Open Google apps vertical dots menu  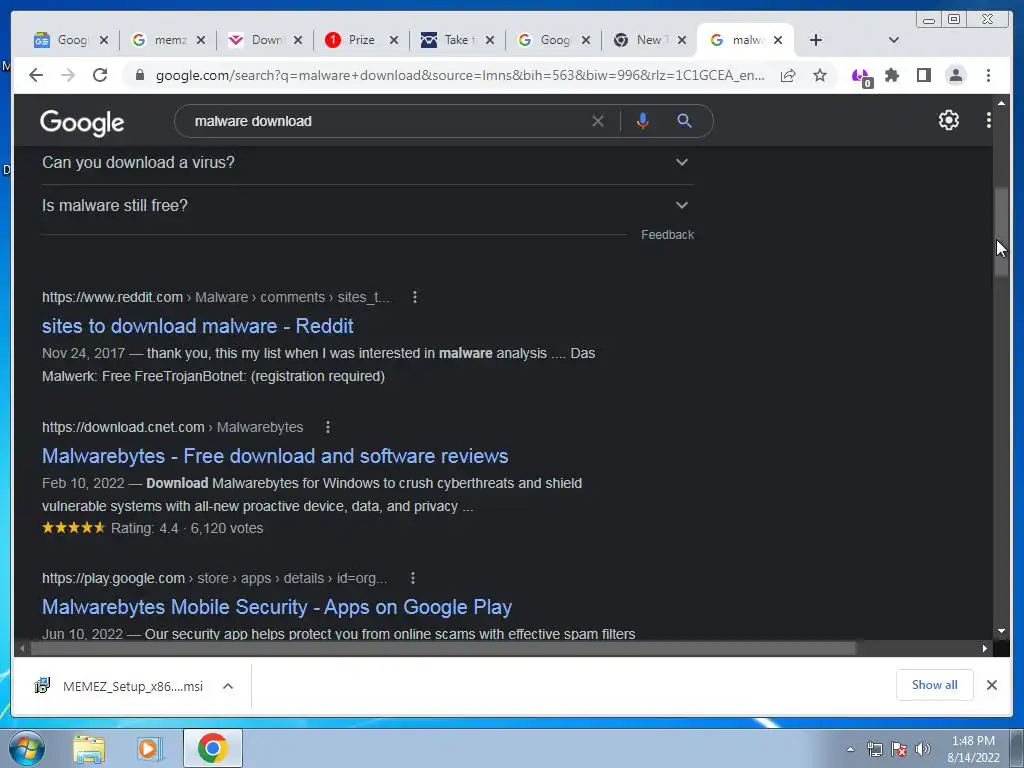point(989,120)
